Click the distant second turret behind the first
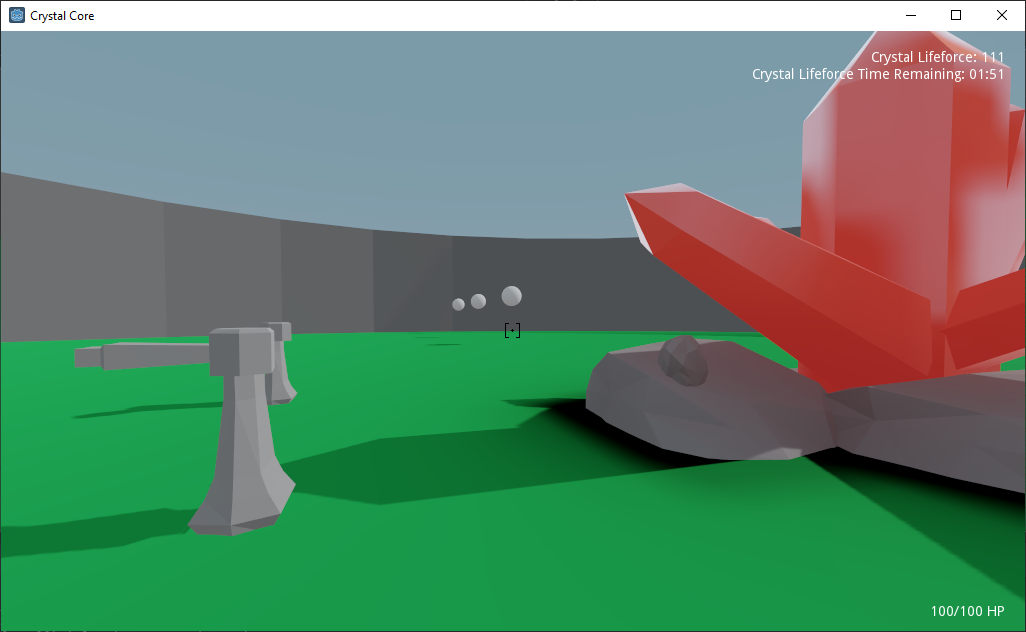This screenshot has width=1026, height=632. click(x=282, y=362)
